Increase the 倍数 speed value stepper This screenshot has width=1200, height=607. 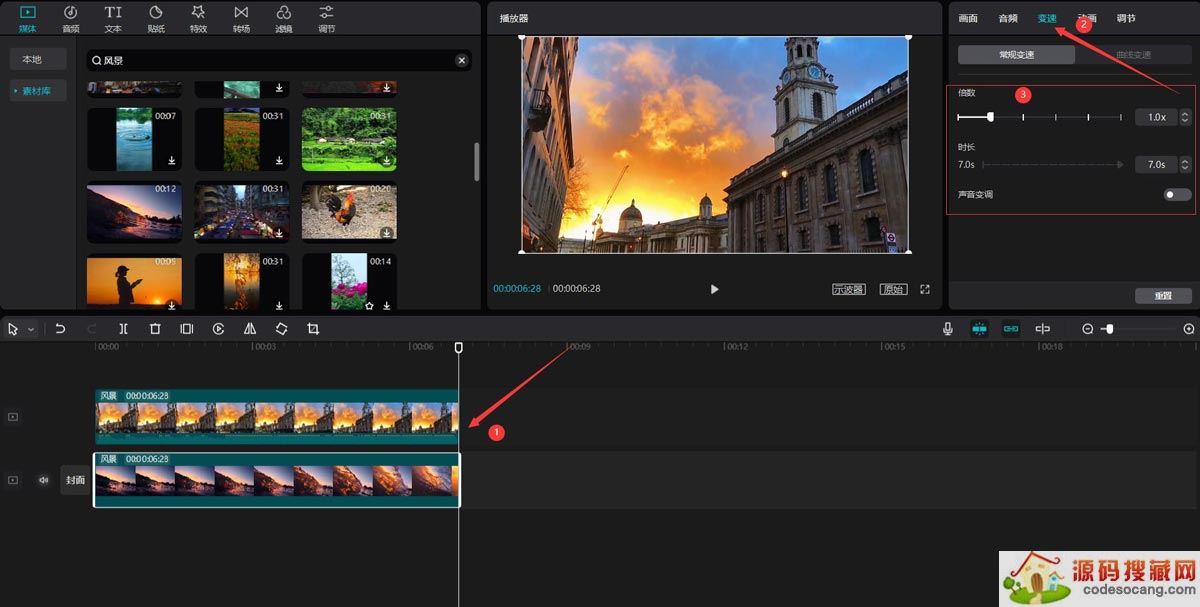click(x=1185, y=113)
